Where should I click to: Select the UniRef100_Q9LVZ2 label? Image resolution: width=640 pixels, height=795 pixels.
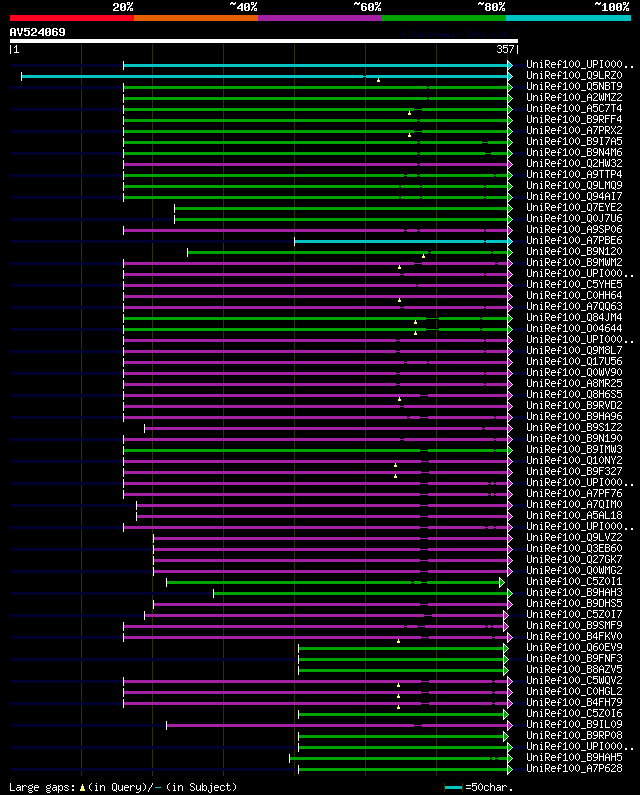point(574,538)
